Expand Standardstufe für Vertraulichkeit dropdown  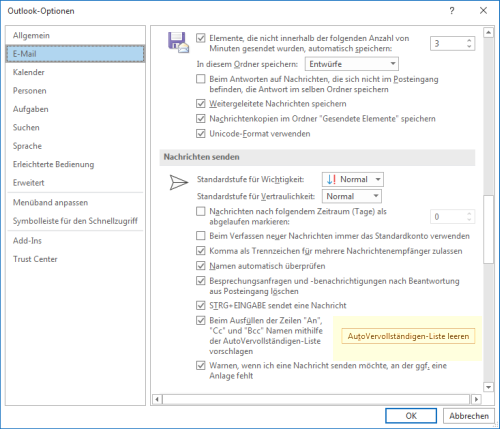(x=352, y=196)
